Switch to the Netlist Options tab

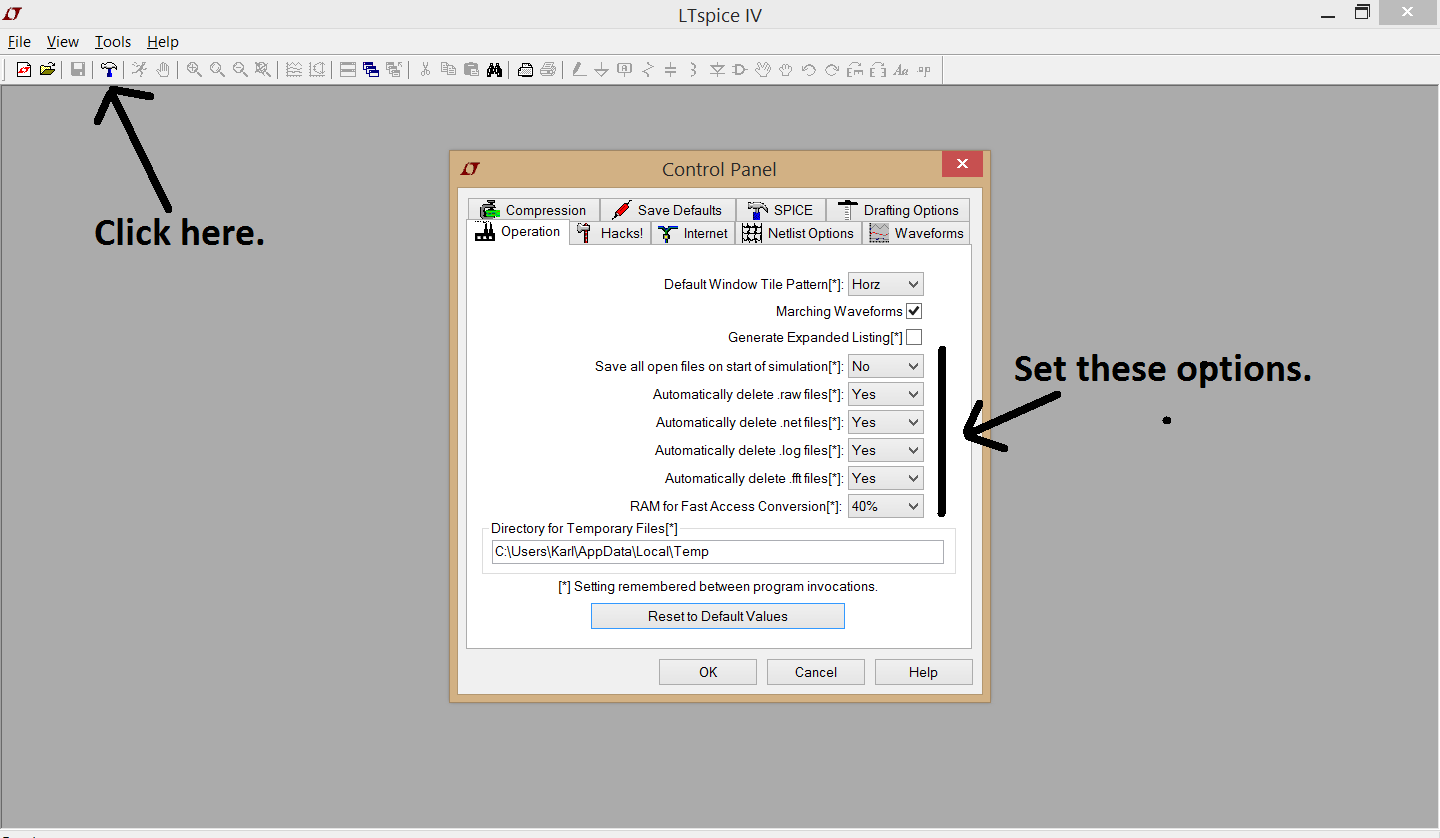pyautogui.click(x=798, y=233)
